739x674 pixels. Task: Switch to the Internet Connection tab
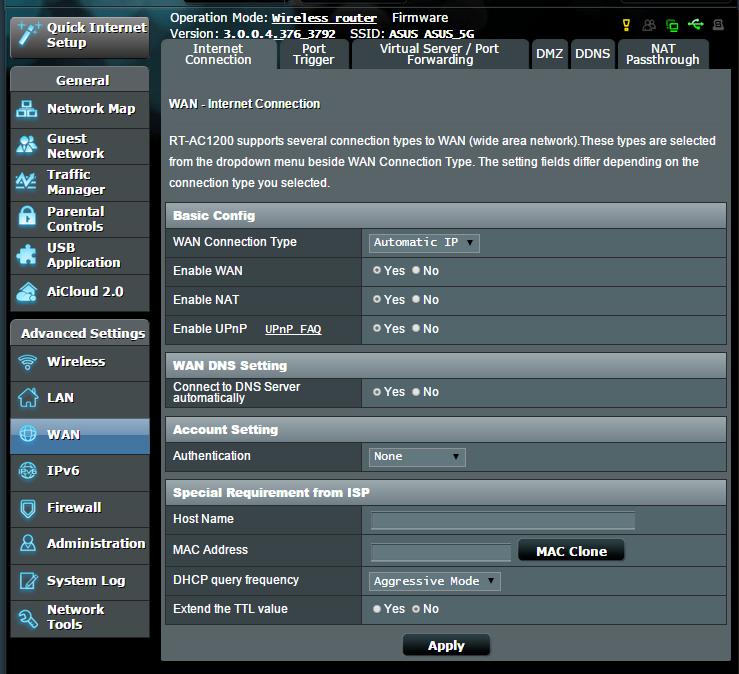tap(218, 54)
